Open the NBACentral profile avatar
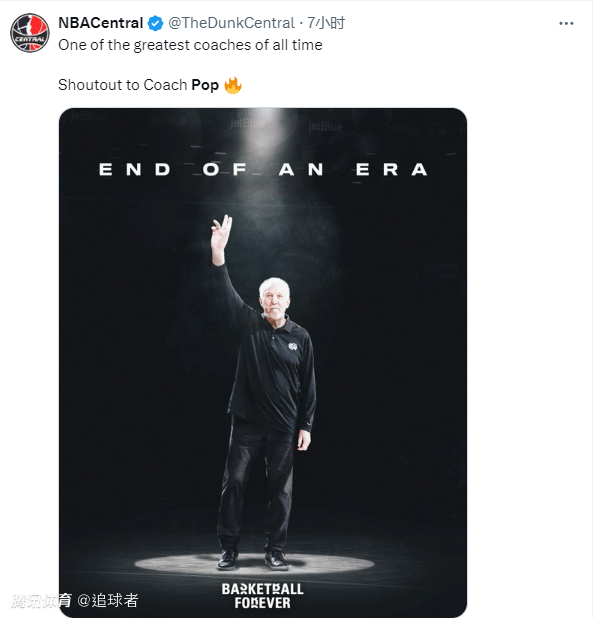This screenshot has width=599, height=618. pos(30,33)
